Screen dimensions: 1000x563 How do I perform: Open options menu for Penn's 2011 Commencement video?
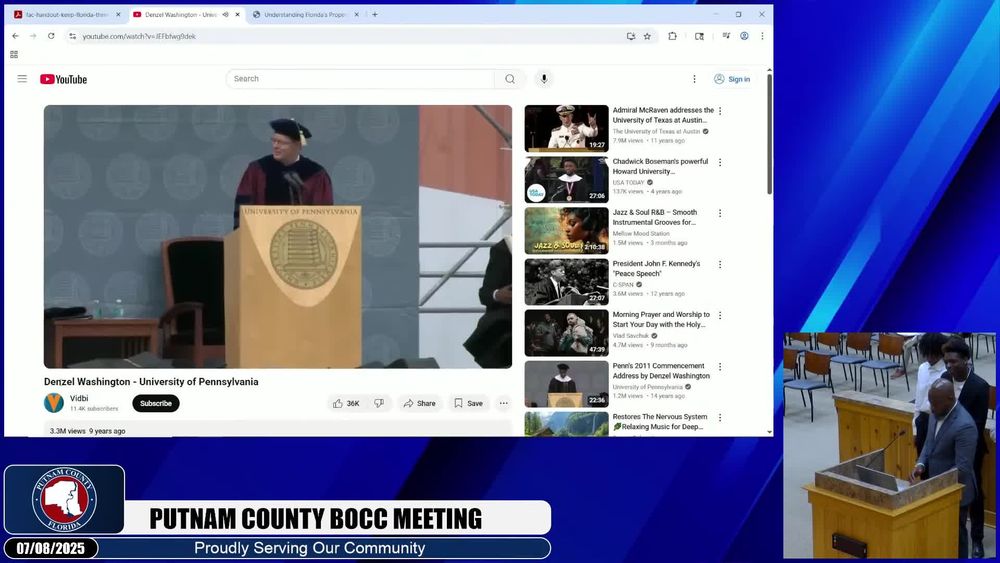(720, 367)
